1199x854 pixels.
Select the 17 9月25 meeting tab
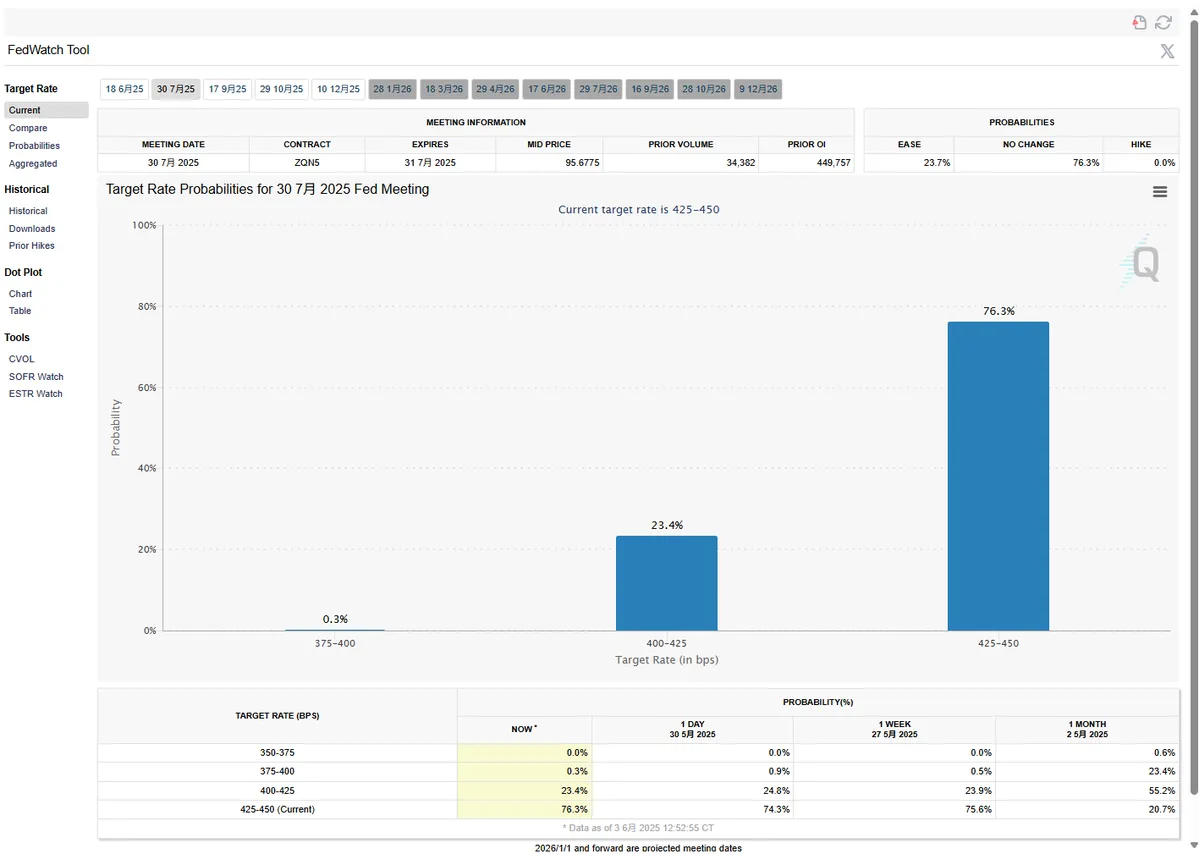(227, 89)
